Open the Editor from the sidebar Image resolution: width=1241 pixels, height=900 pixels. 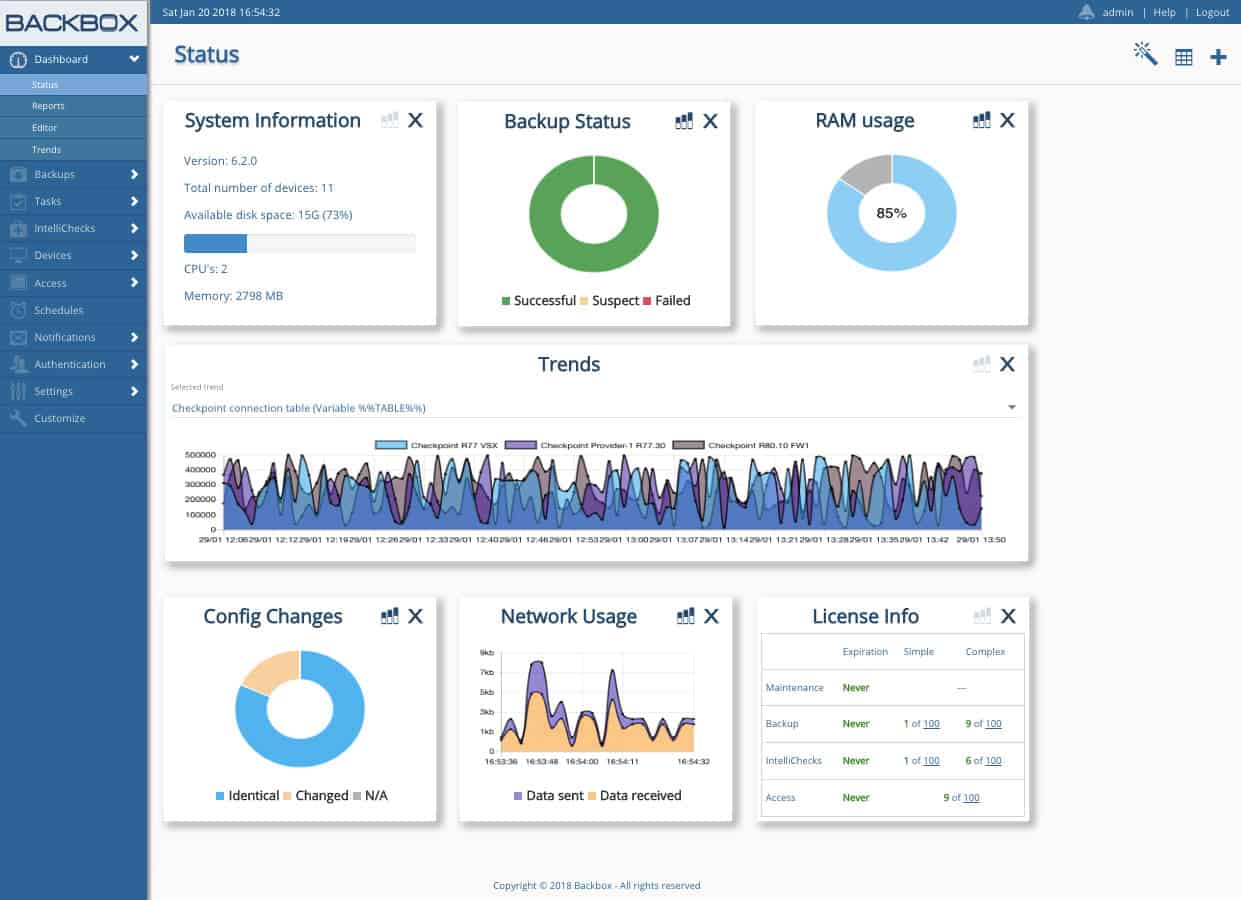42,127
